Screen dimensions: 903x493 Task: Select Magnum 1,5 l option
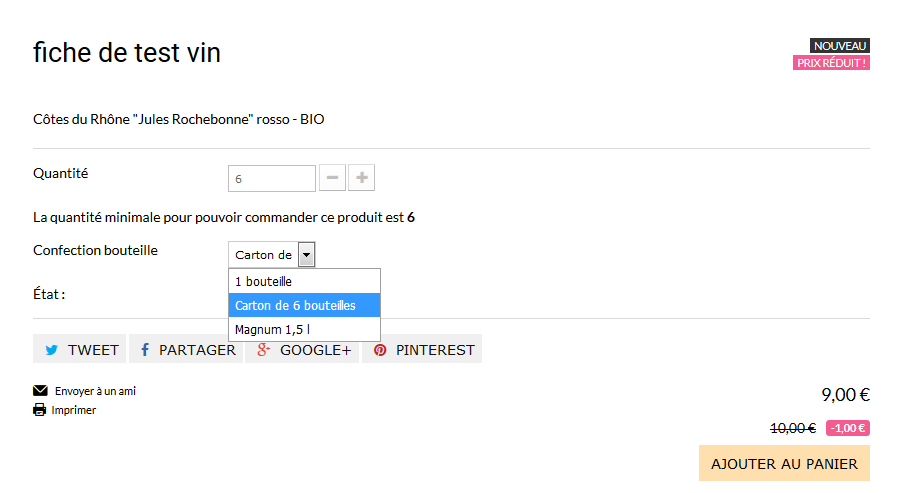[305, 329]
